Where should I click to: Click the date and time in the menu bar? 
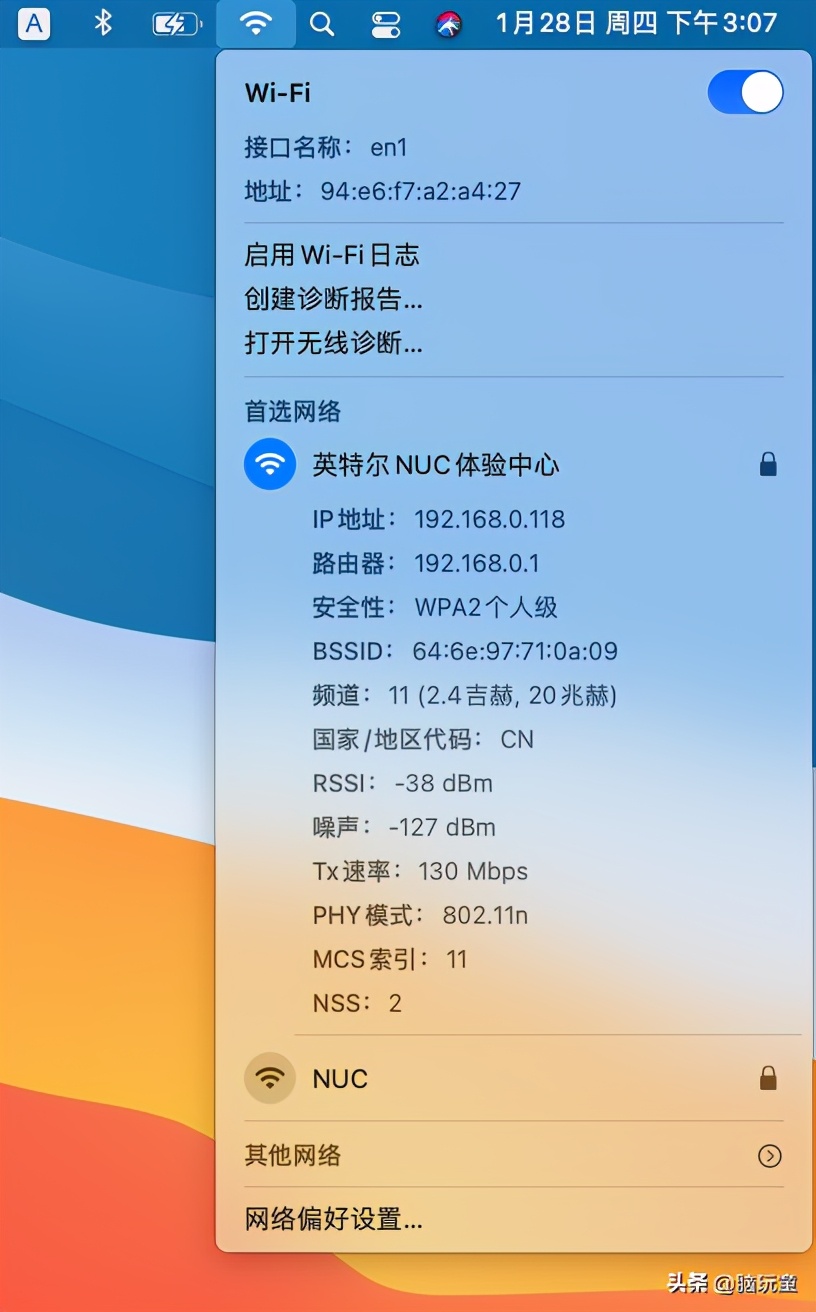642,24
